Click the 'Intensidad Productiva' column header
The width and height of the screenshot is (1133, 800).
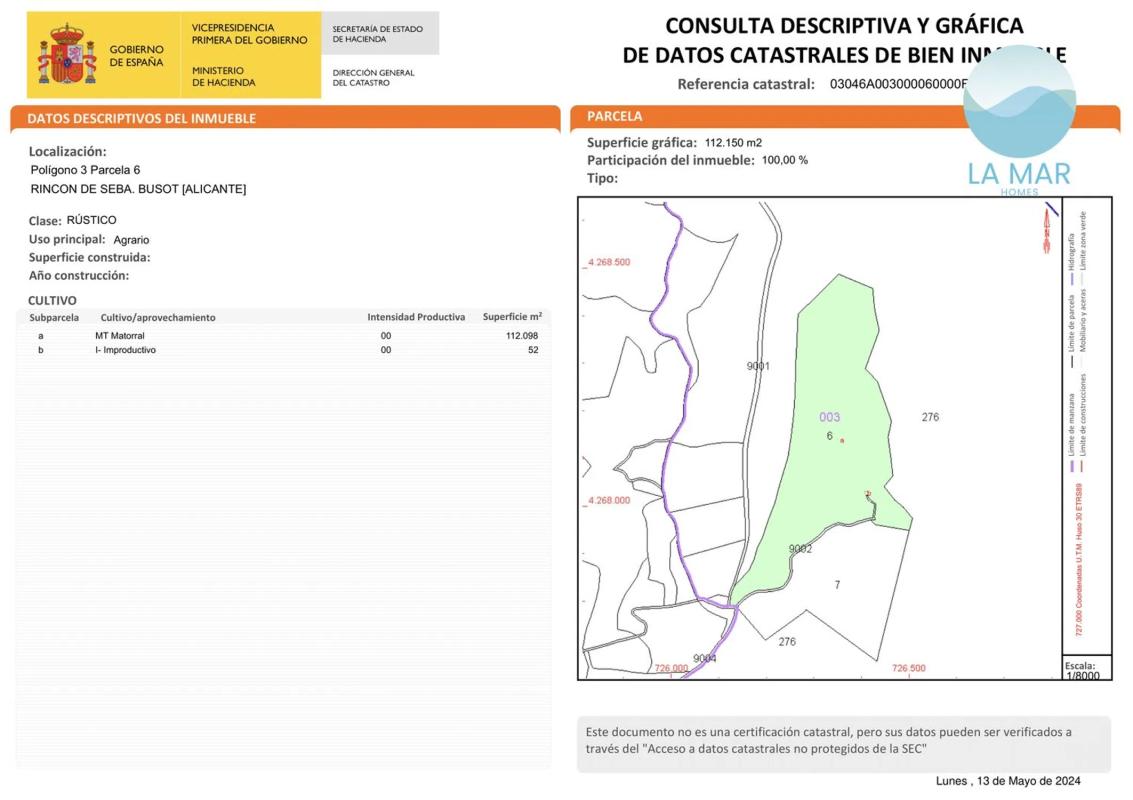tap(416, 317)
